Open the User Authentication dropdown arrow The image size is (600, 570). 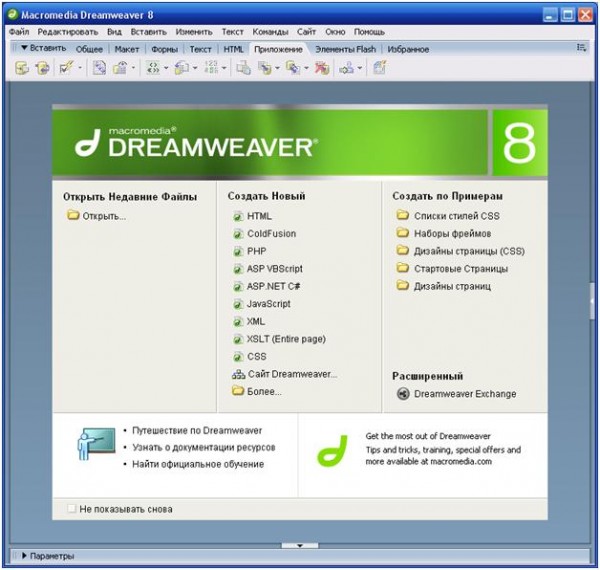360,68
